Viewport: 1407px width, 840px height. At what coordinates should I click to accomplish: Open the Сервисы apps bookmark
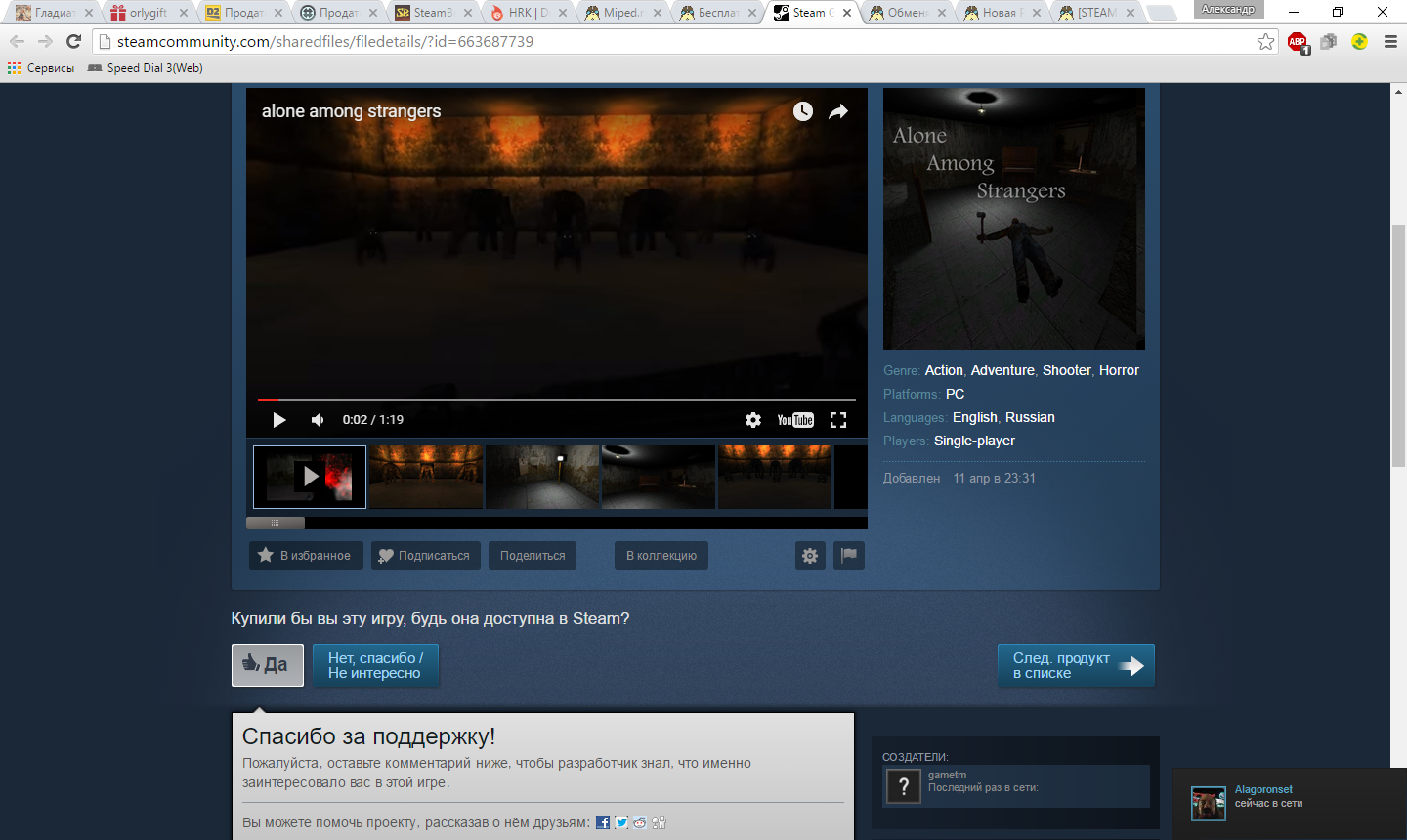point(41,68)
